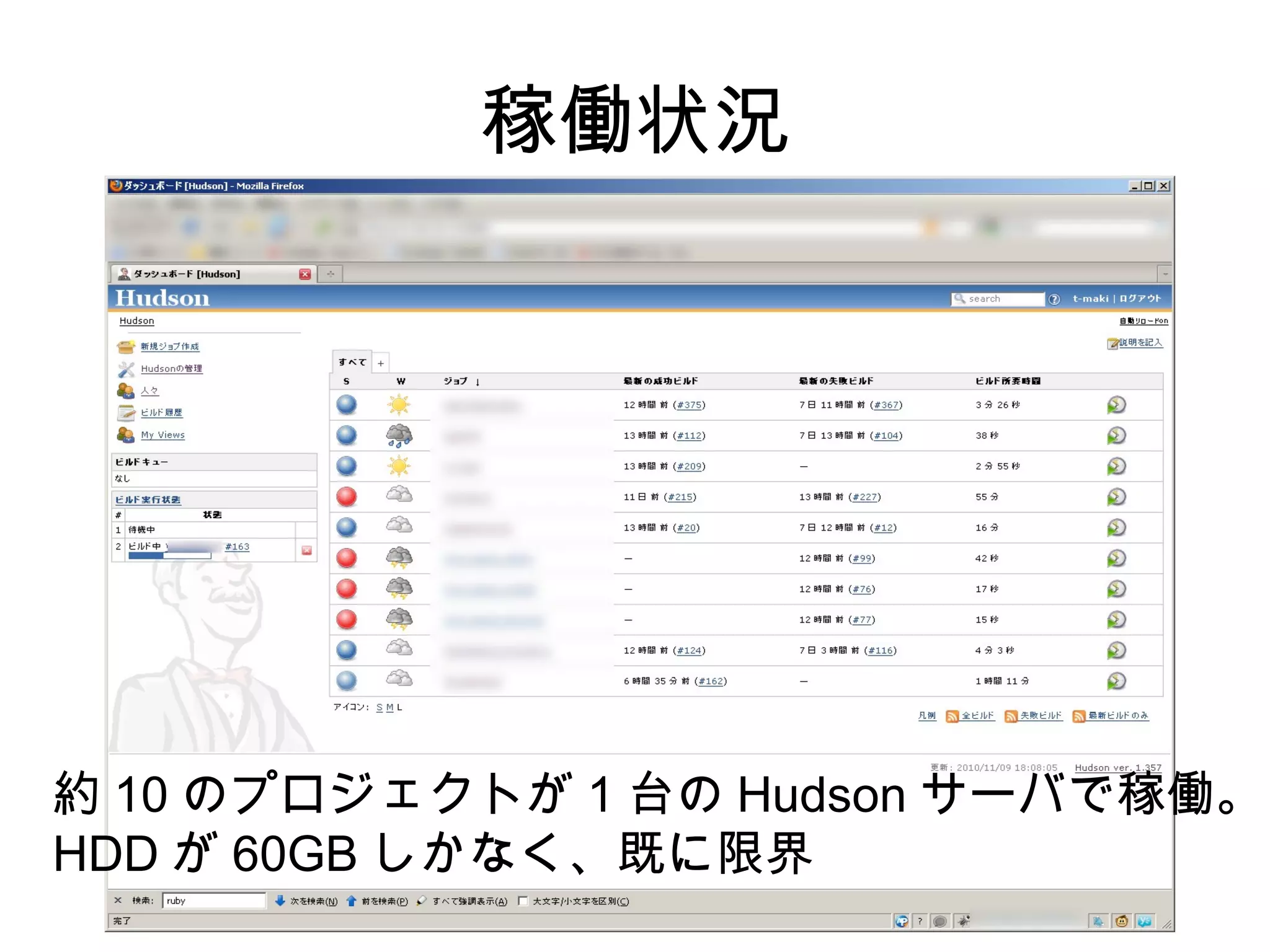Image resolution: width=1270 pixels, height=952 pixels.
Task: Open successful build #112
Action: tap(689, 436)
